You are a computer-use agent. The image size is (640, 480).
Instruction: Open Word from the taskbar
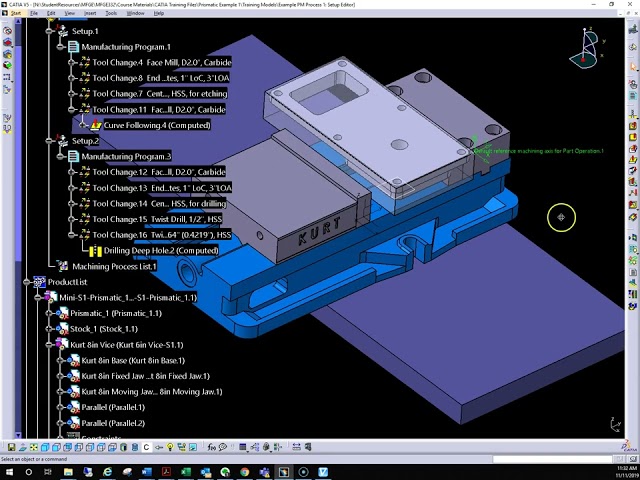point(147,472)
